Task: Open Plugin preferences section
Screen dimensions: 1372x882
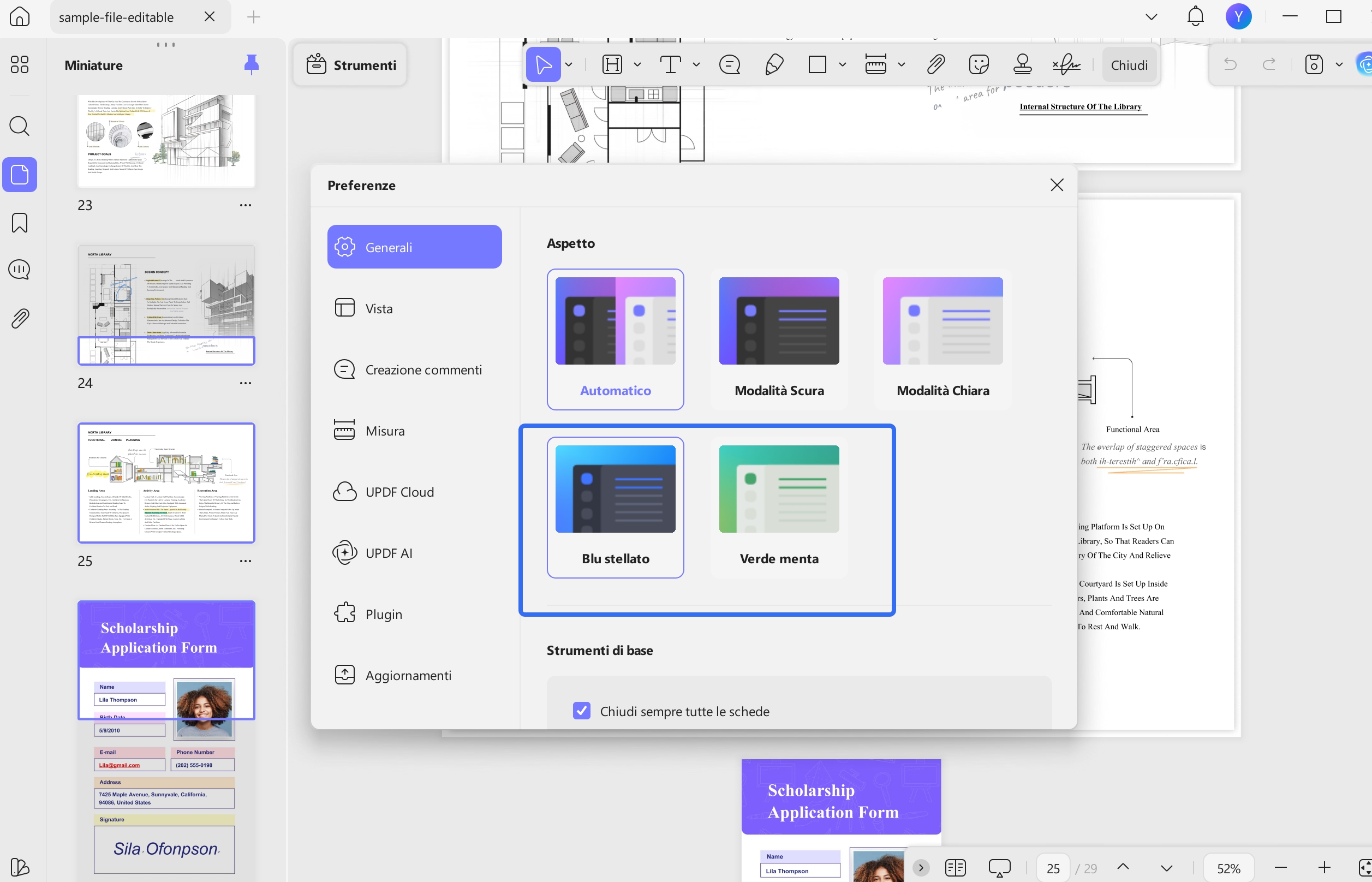Action: point(415,614)
